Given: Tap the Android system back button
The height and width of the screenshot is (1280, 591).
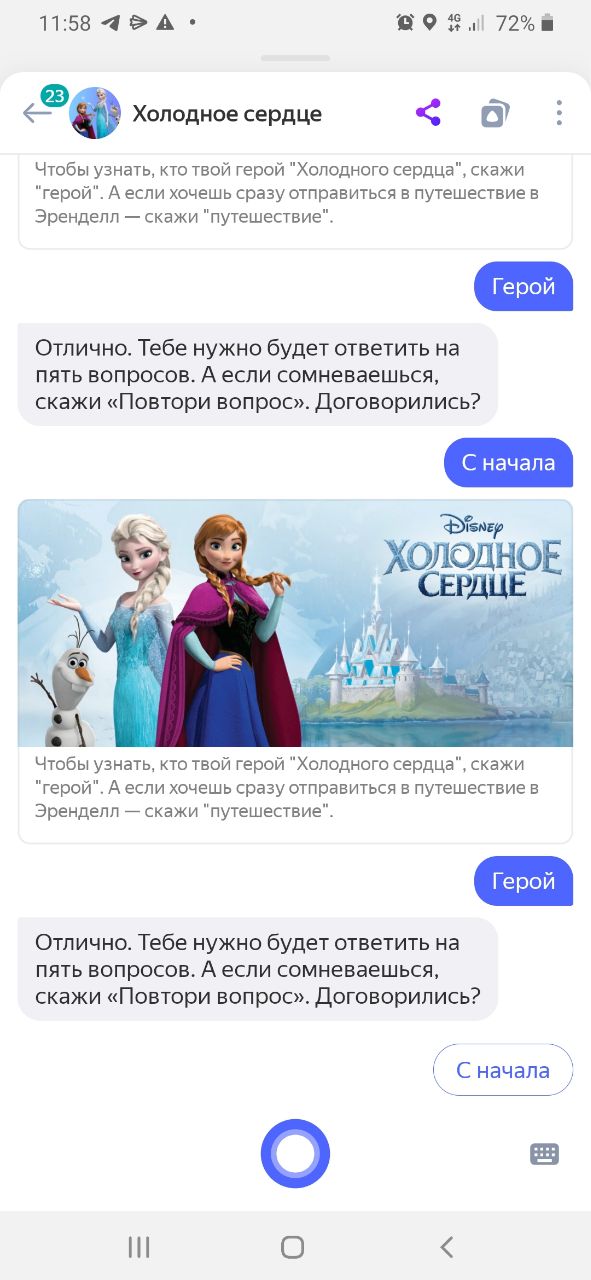Looking at the screenshot, I should point(447,1246).
